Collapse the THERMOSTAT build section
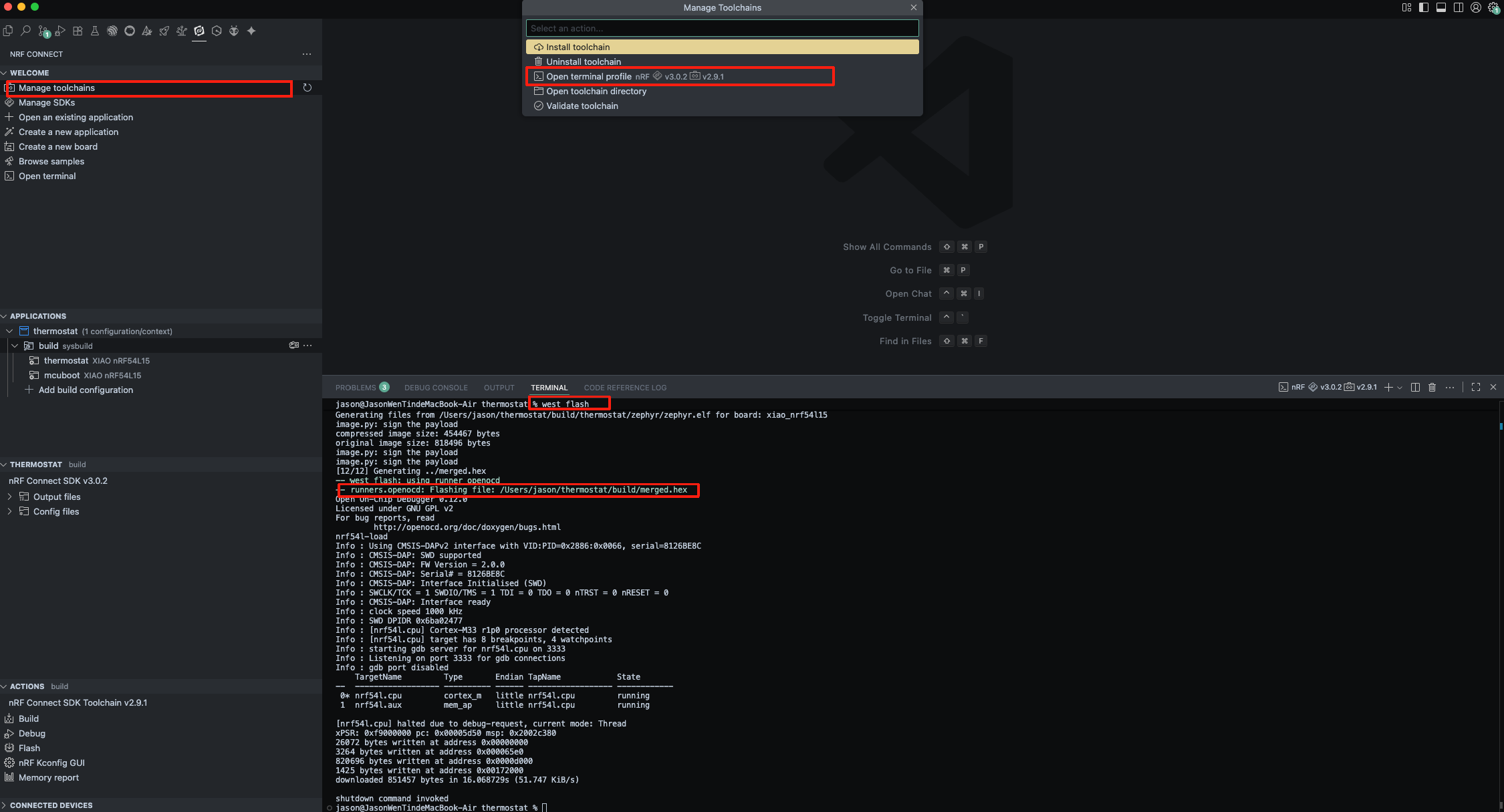Image resolution: width=1504 pixels, height=812 pixels. [x=4, y=464]
